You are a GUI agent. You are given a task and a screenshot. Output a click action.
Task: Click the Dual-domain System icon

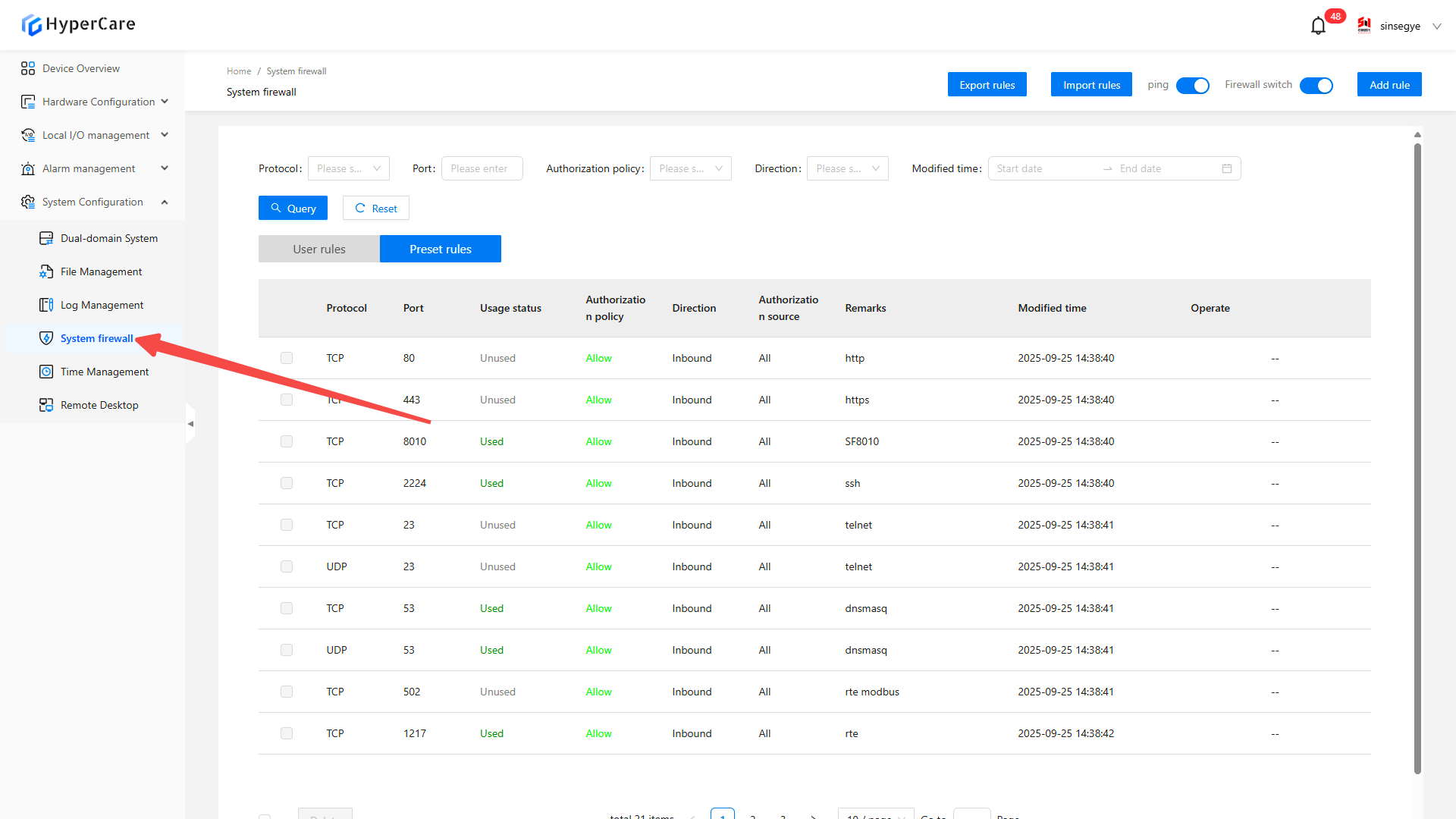[x=46, y=238]
